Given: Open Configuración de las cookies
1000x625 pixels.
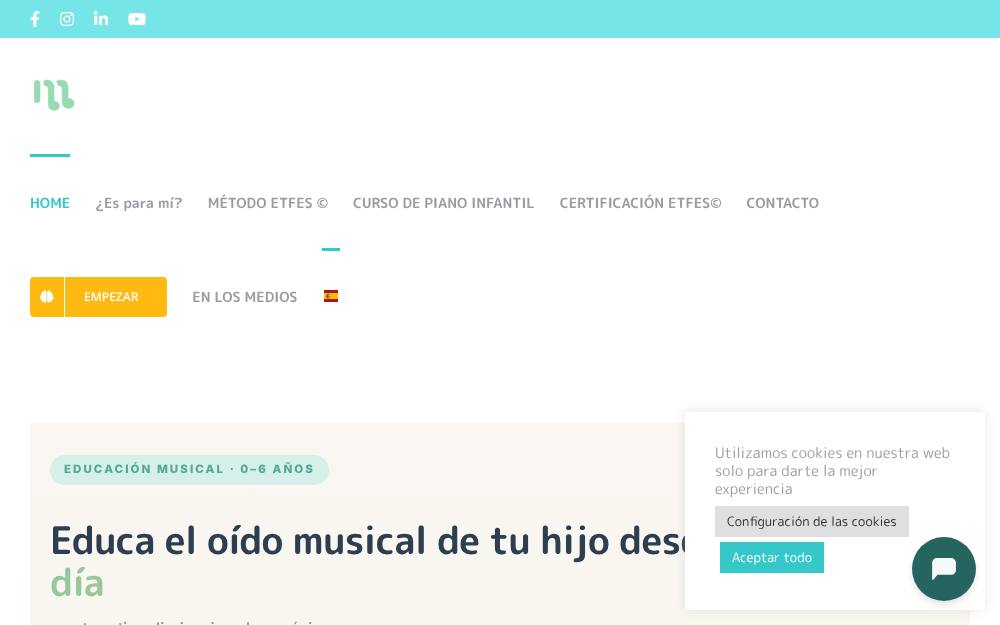Looking at the screenshot, I should 811,521.
